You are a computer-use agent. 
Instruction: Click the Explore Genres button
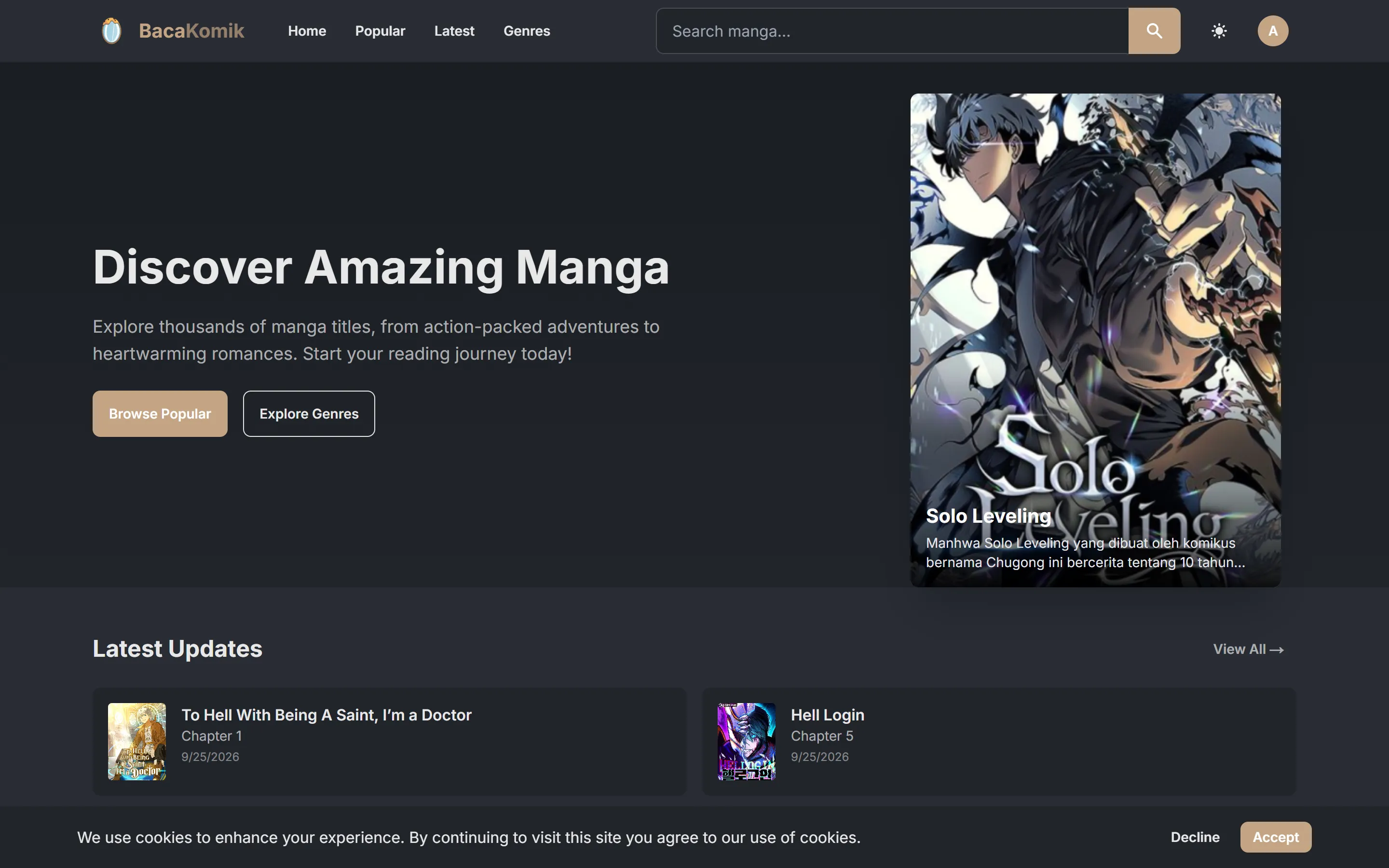tap(309, 413)
